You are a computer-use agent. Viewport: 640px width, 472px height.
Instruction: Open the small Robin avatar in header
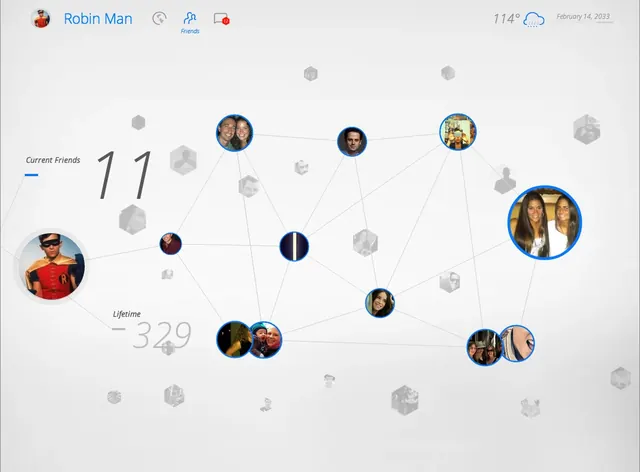point(41,18)
